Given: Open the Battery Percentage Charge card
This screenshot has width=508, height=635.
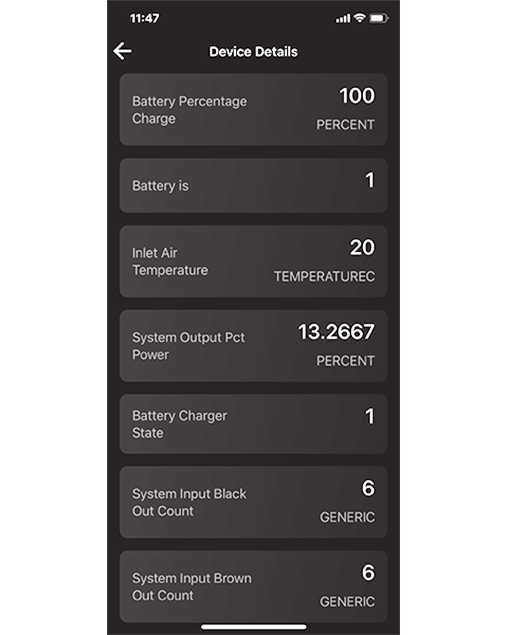Looking at the screenshot, I should point(254,109).
